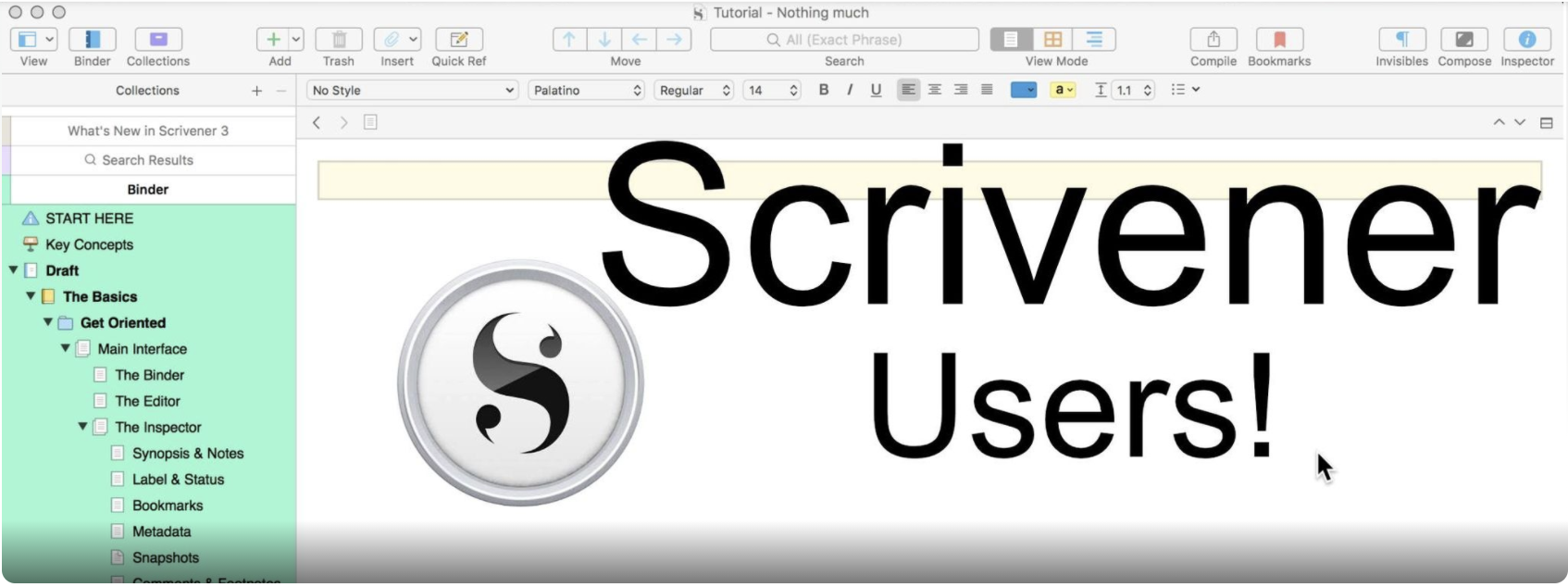Image resolution: width=1568 pixels, height=587 pixels.
Task: Move document up with arrow button
Action: [569, 40]
